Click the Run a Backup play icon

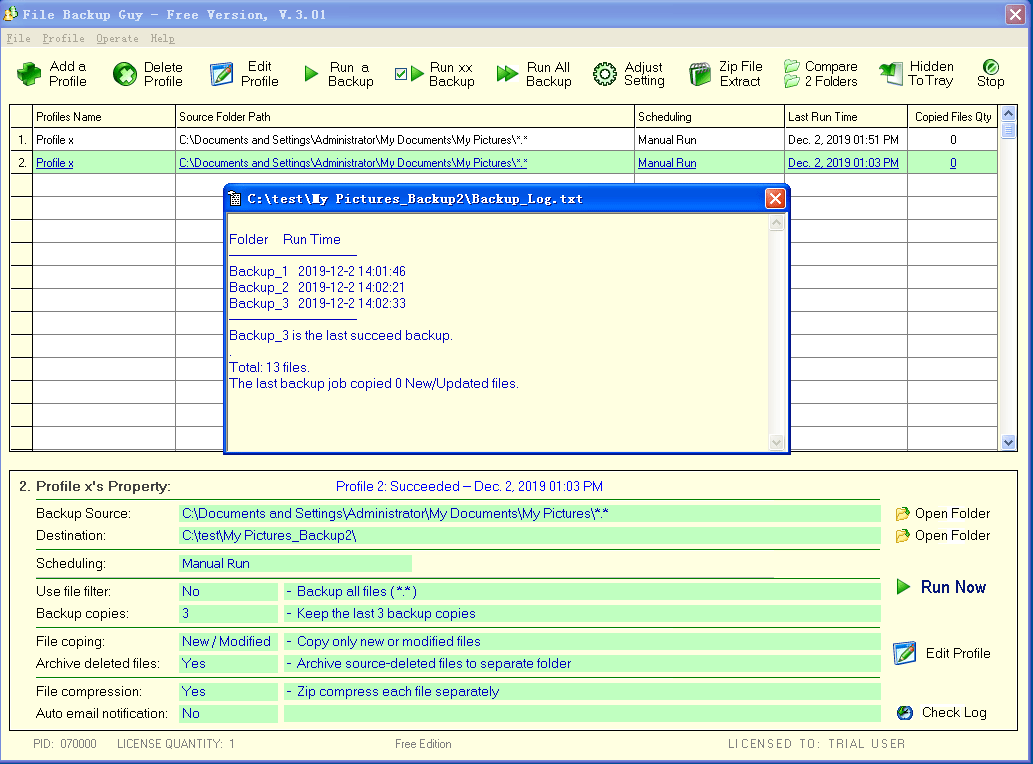pos(311,74)
